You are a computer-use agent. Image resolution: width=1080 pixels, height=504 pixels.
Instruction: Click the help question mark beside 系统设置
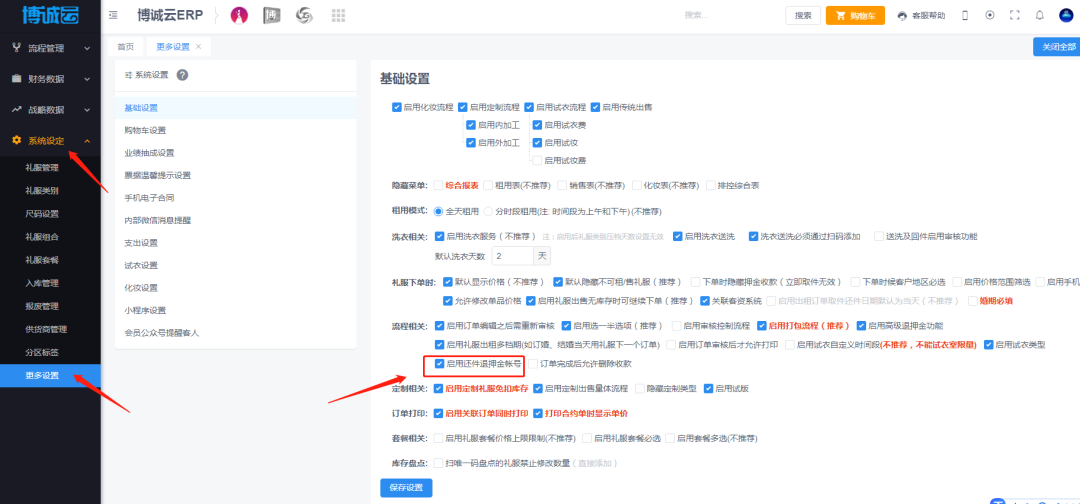click(x=183, y=75)
